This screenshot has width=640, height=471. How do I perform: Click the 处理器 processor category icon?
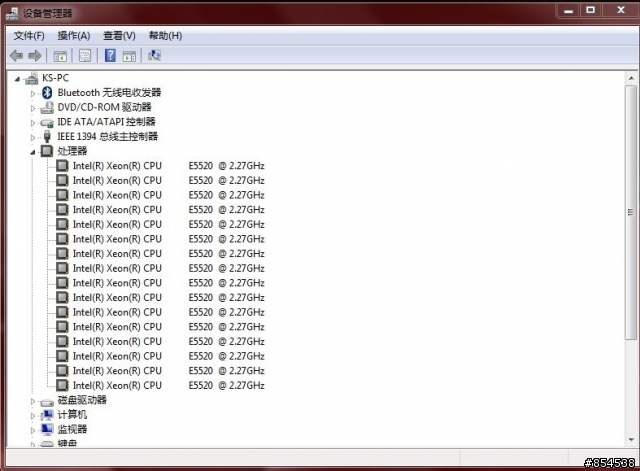coord(47,151)
